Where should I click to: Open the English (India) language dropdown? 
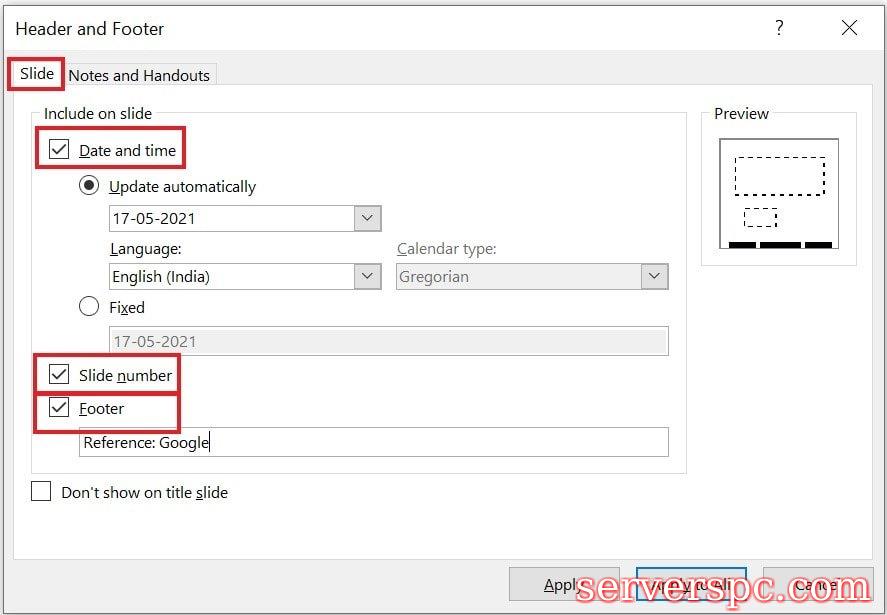(x=367, y=276)
